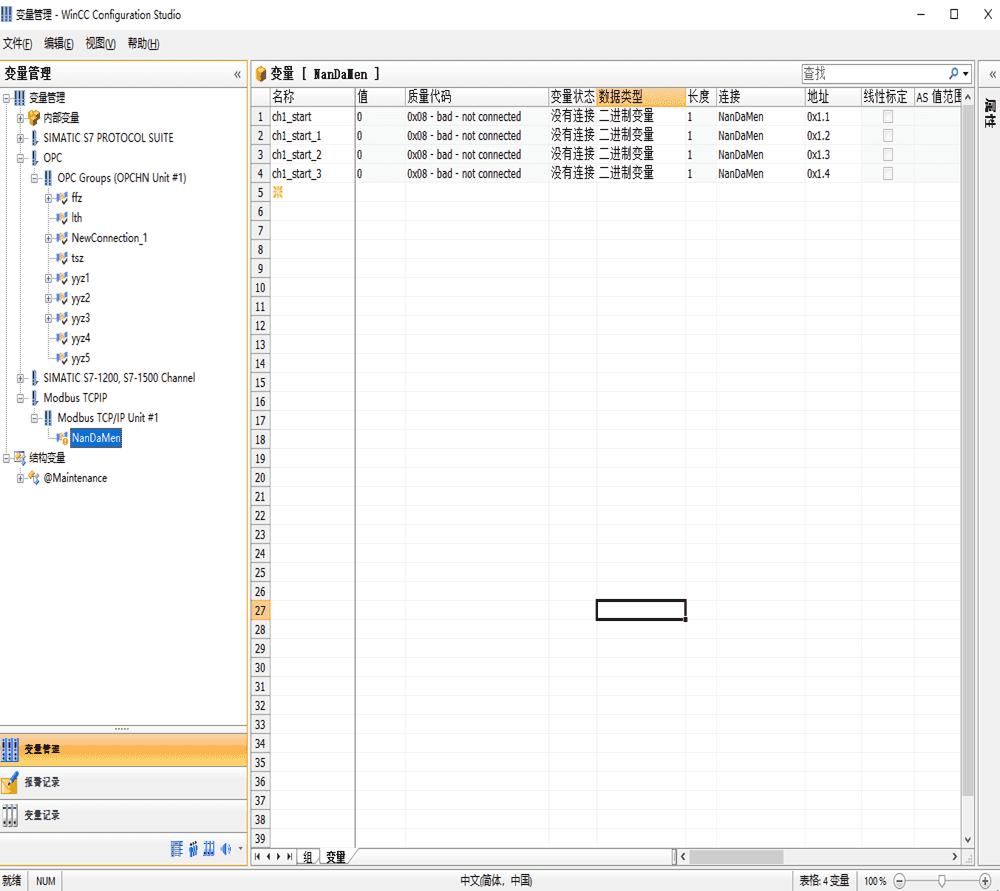Open 变量记录 tag logging editor icon
The height and width of the screenshot is (891, 1000).
11,815
